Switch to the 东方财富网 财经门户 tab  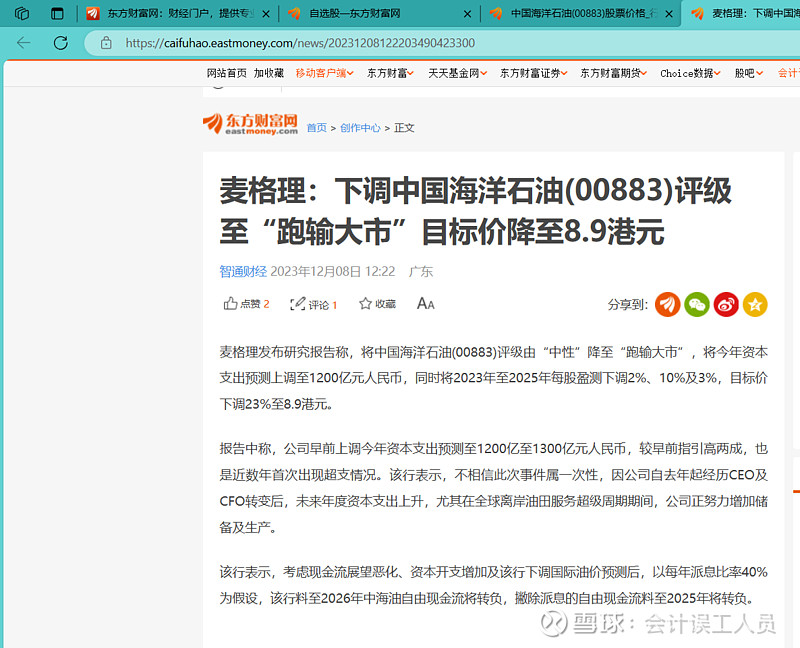point(177,14)
